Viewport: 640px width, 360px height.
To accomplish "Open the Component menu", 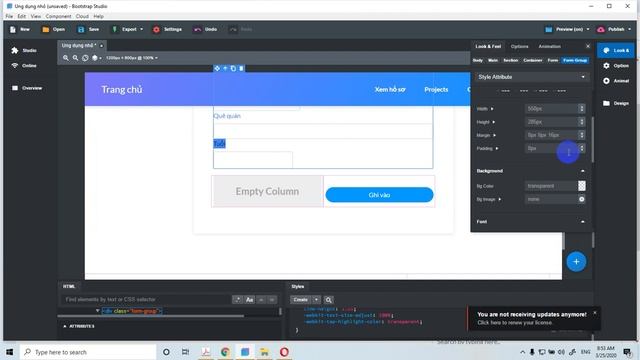I will coord(58,16).
